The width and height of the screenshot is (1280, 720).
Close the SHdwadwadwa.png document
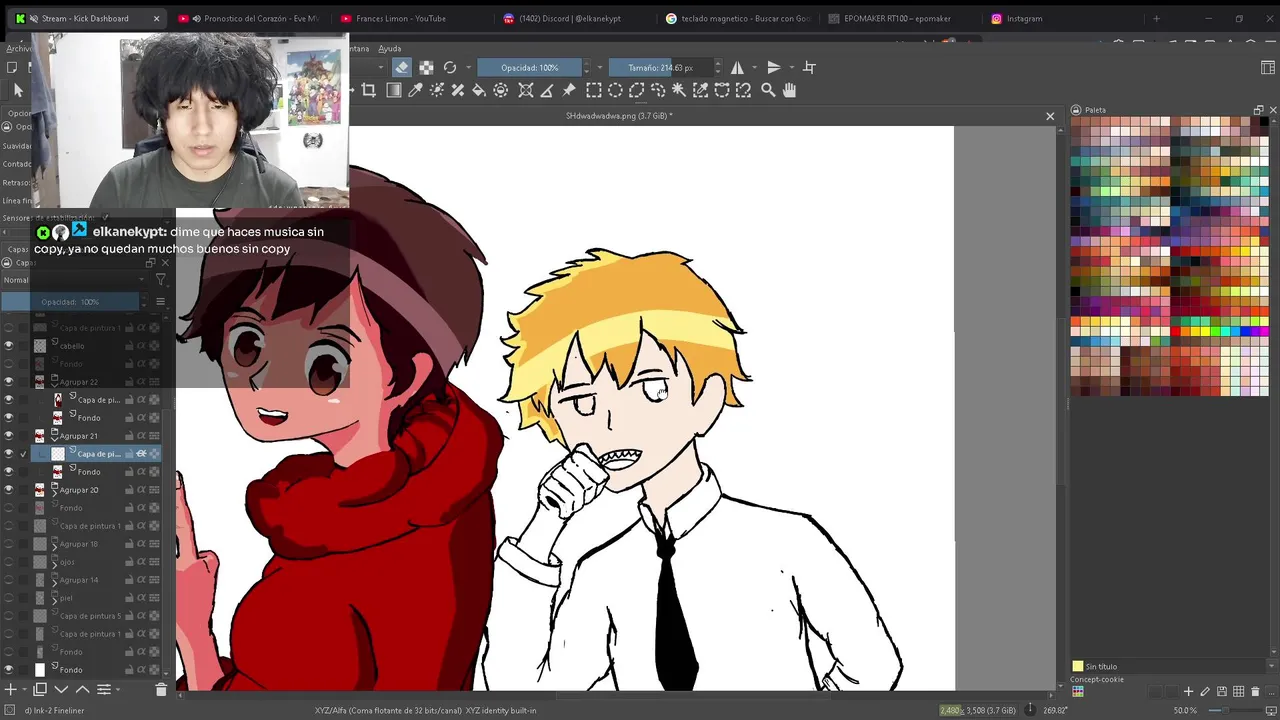(1050, 116)
